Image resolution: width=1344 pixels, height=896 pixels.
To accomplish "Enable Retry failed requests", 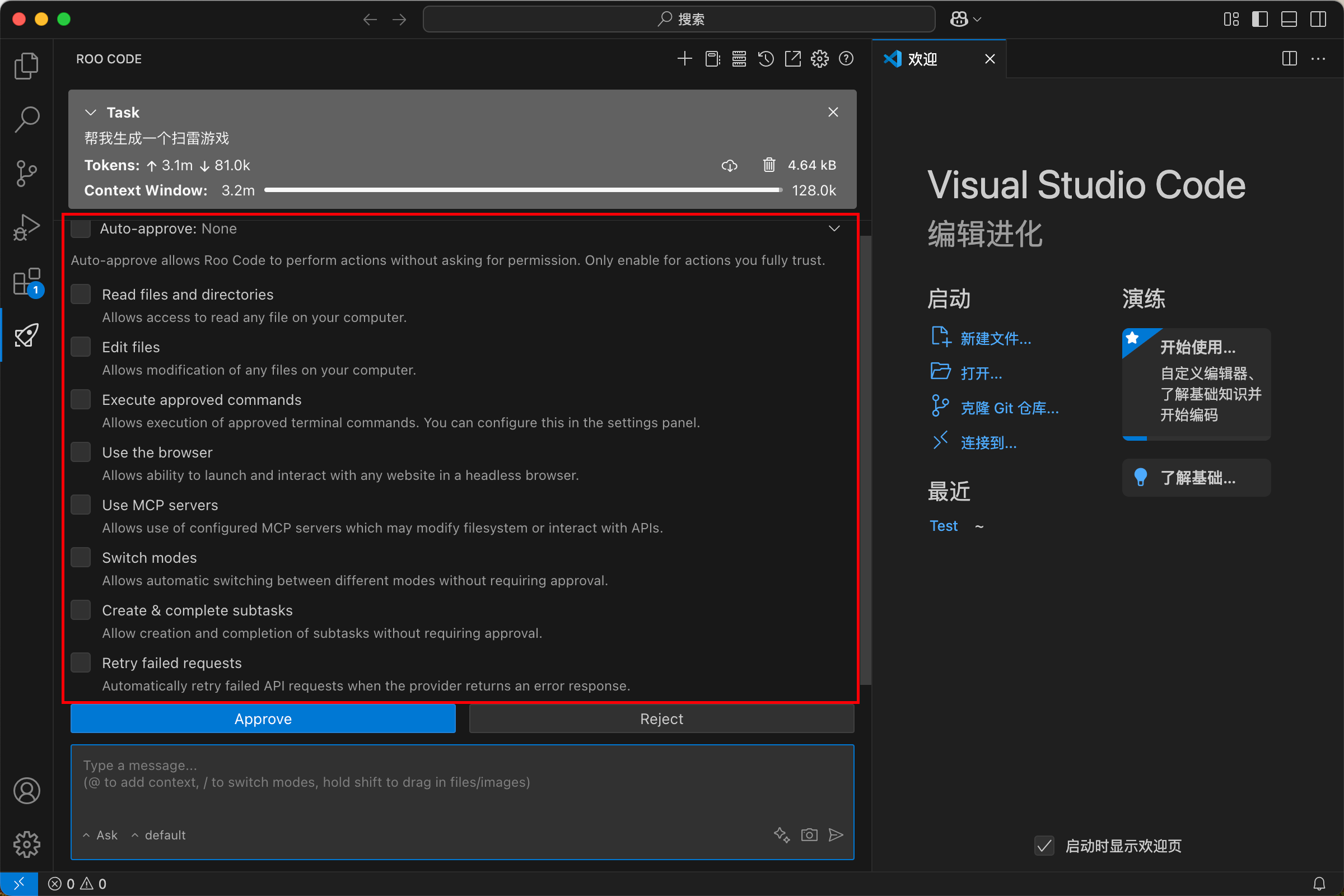I will (81, 662).
